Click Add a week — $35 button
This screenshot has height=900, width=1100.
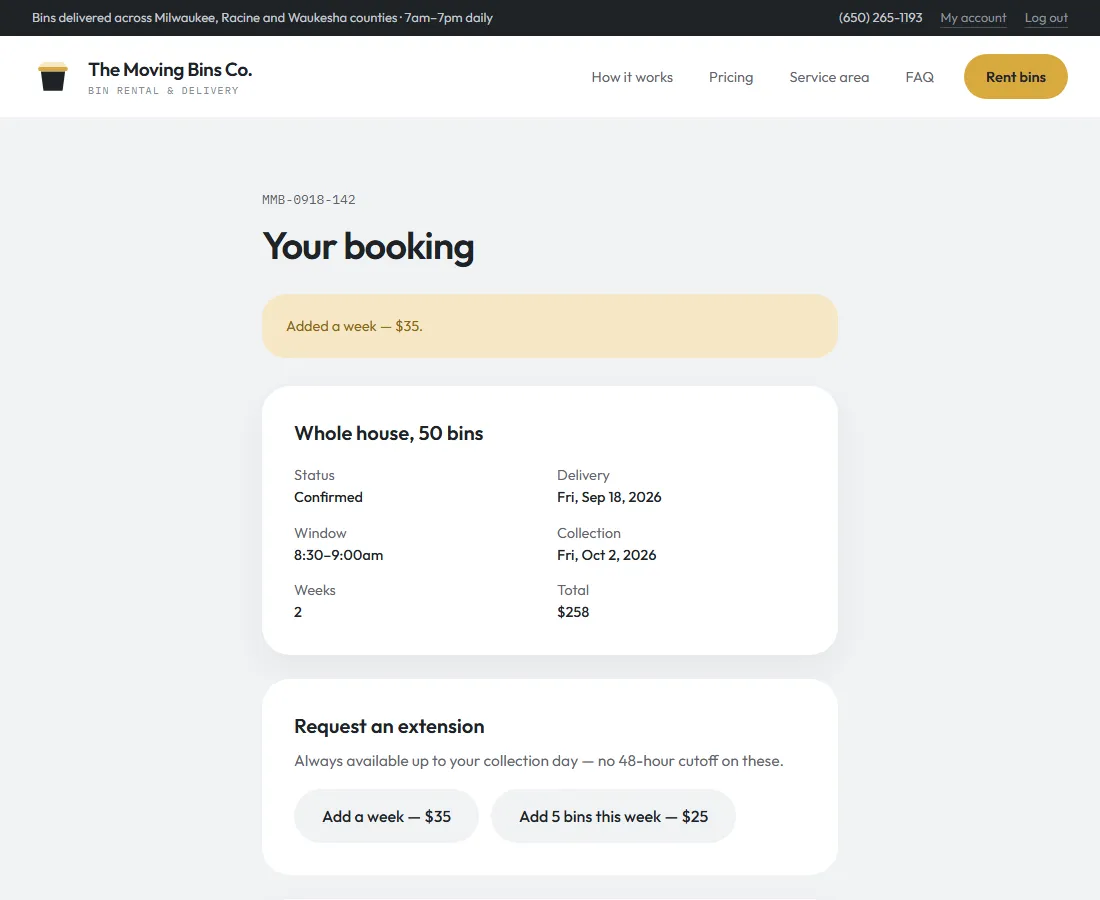[x=386, y=817]
